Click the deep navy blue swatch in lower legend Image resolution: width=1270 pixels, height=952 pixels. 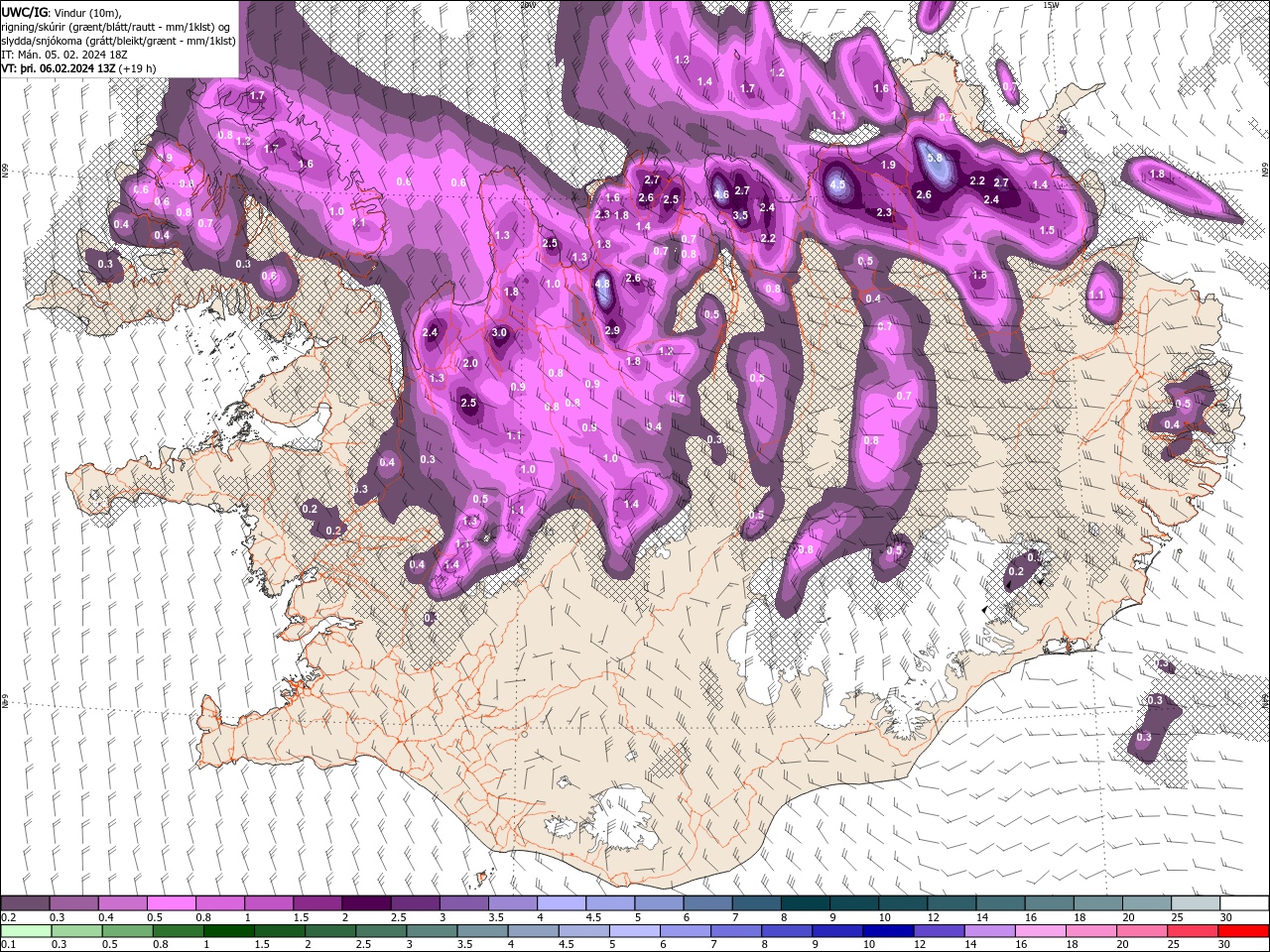pyautogui.click(x=886, y=930)
